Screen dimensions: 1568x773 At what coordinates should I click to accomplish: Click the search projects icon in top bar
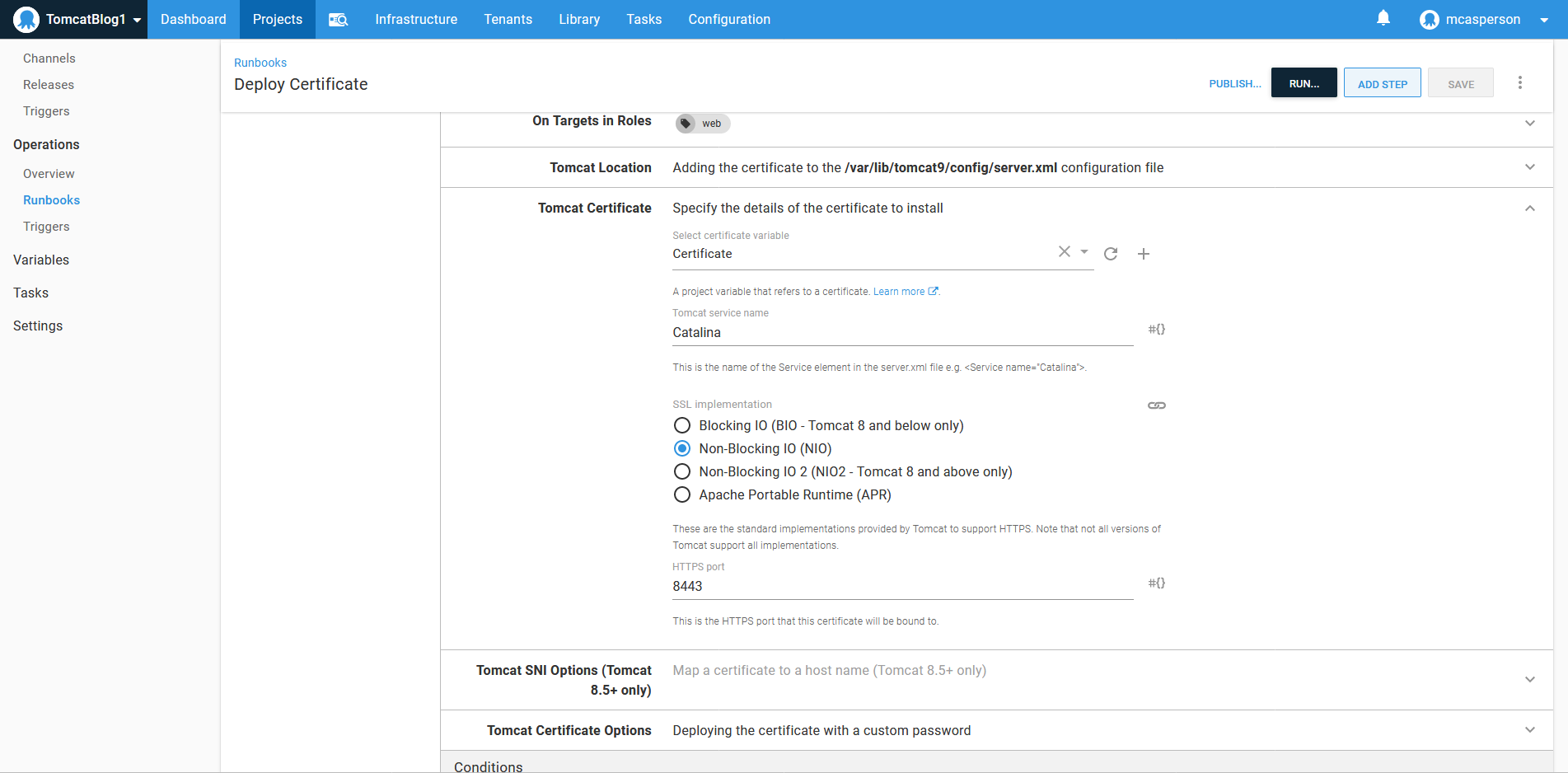[x=338, y=20]
